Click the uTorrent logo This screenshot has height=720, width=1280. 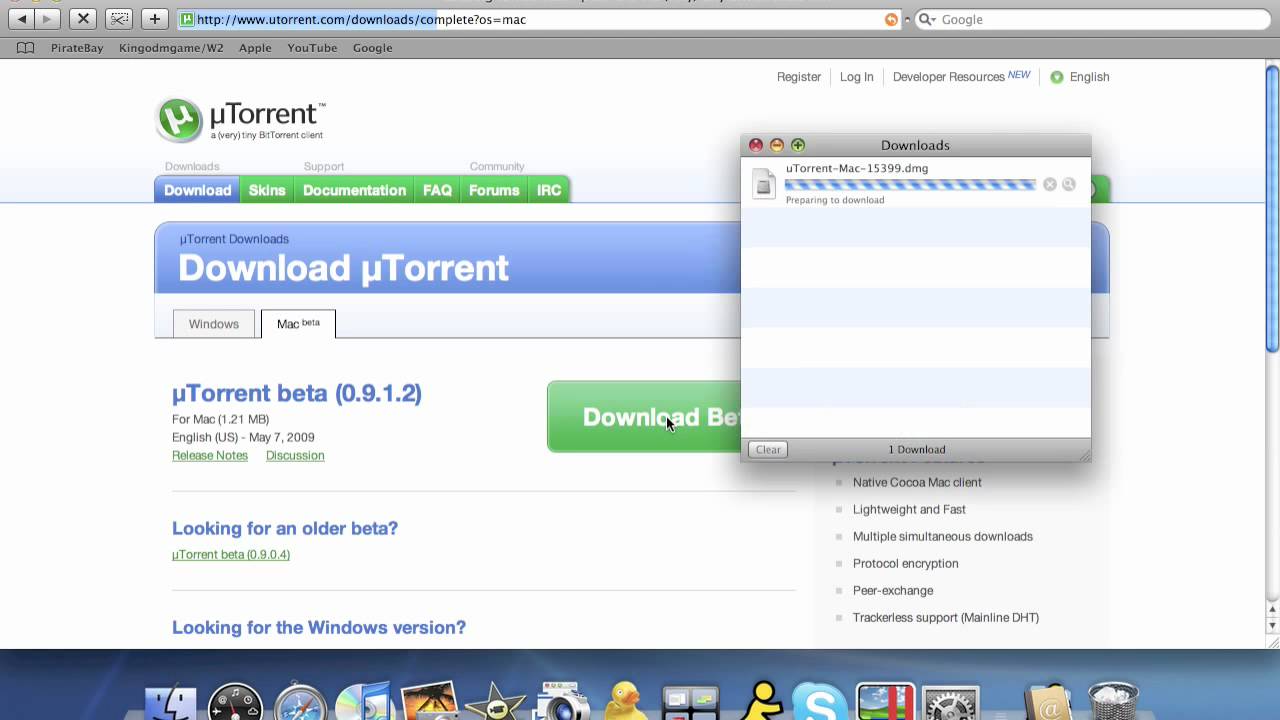pos(240,120)
